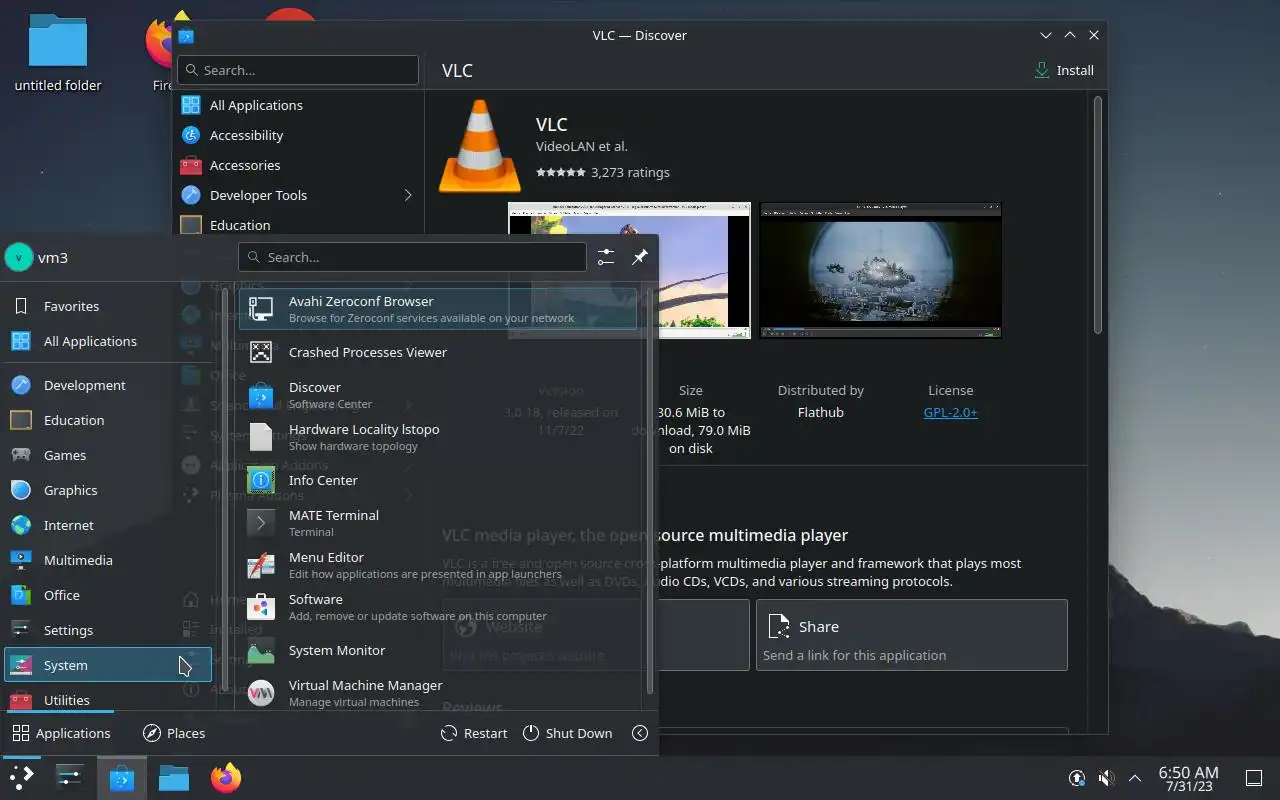Open Education category in Discover
Screen dimensions: 1280x800
point(298,225)
